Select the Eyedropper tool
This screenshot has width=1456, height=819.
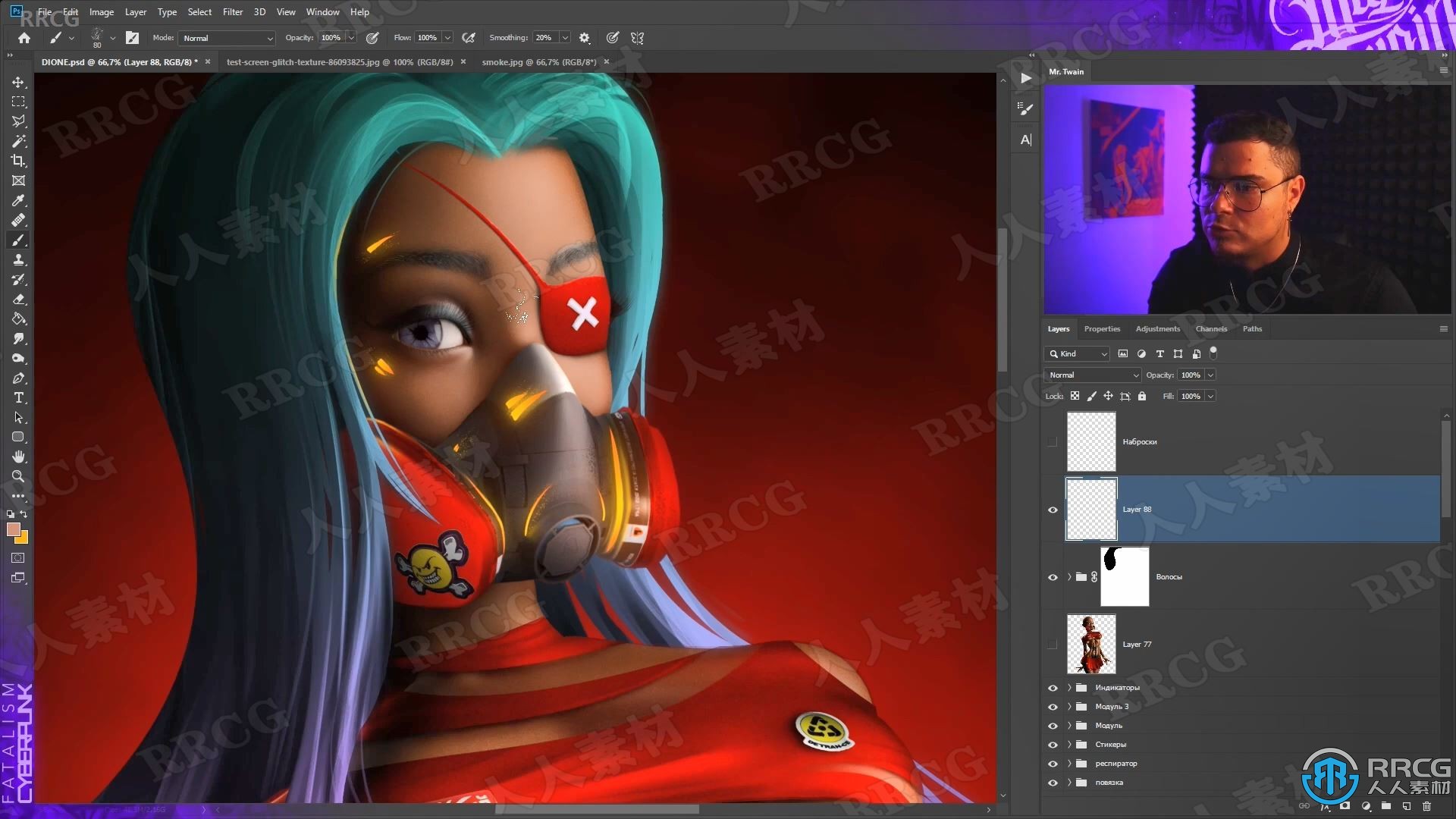point(18,200)
